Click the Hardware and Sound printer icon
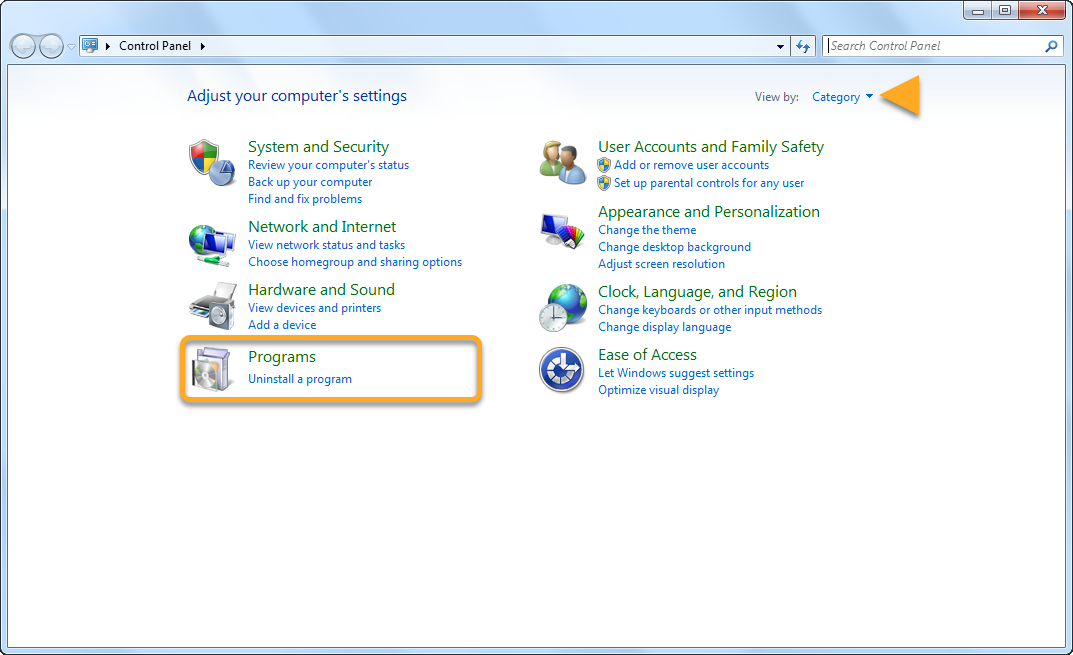 (x=212, y=306)
